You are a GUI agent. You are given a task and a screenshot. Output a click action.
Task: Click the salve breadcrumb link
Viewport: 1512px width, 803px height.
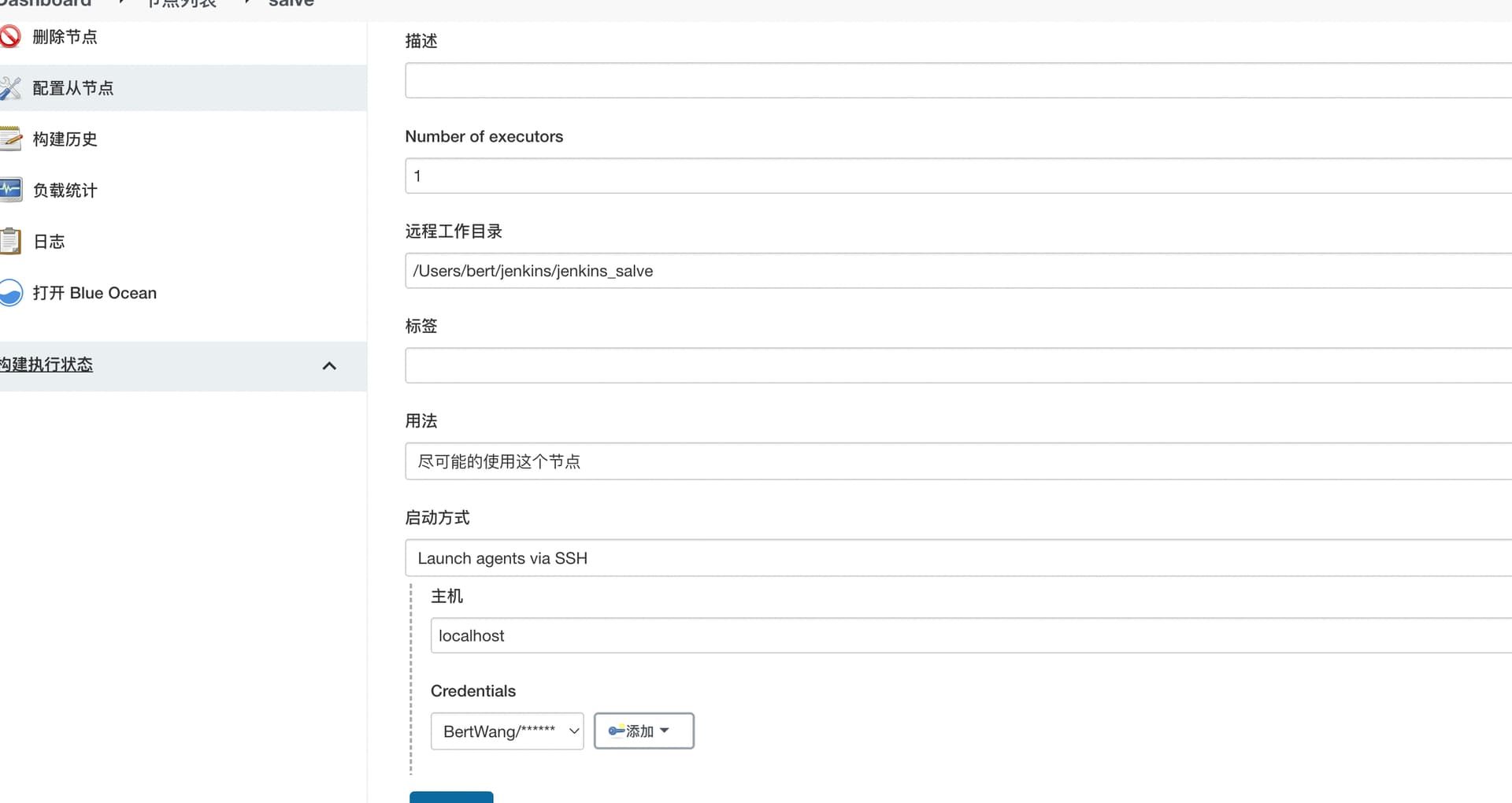tap(291, 3)
